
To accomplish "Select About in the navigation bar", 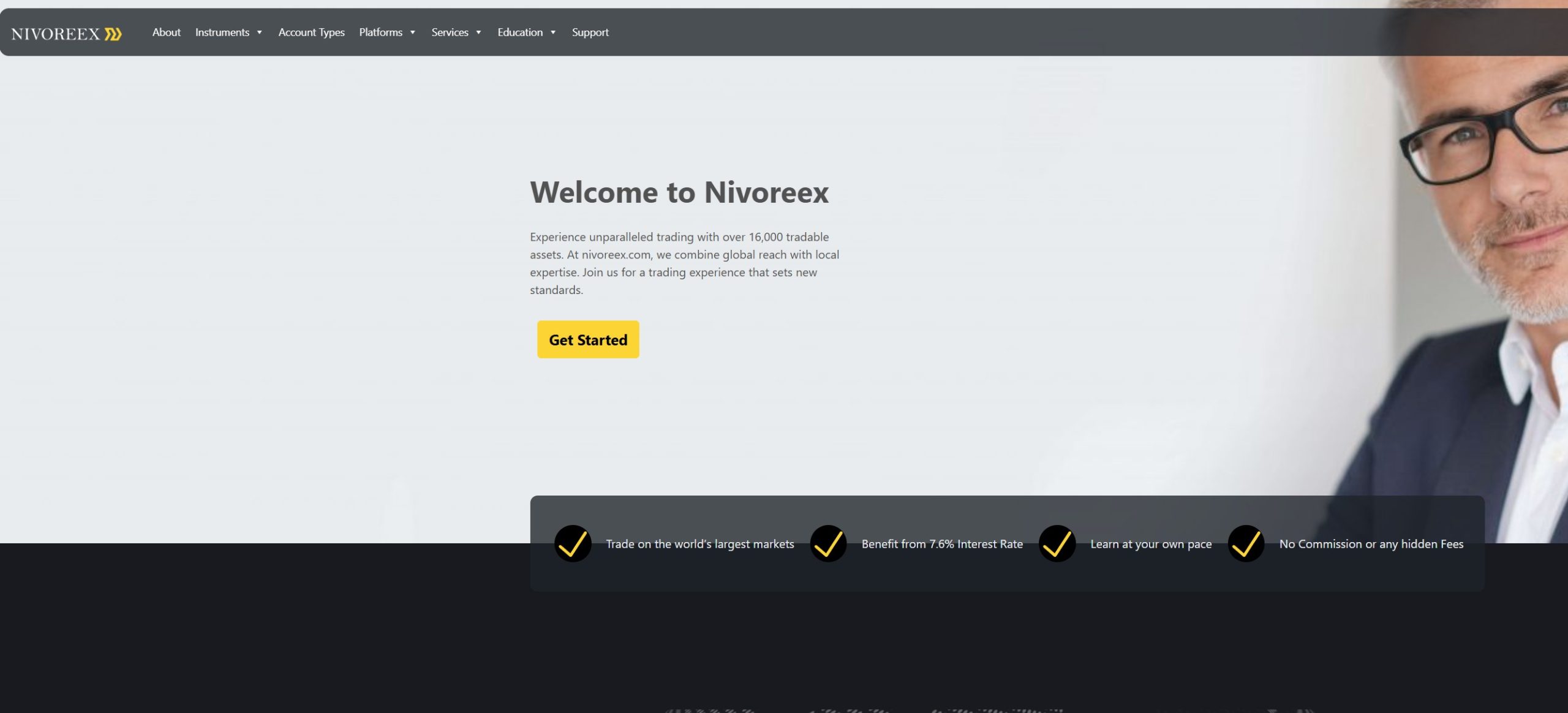I will click(x=166, y=32).
